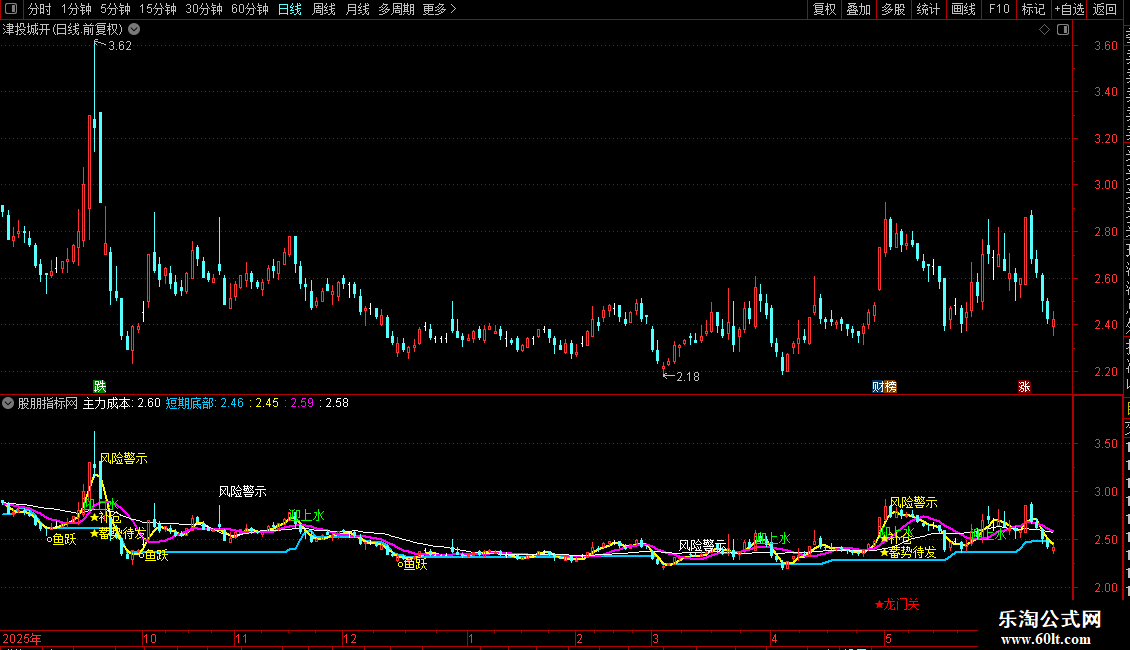This screenshot has height=650, width=1130.
Task: Add stock with +自选 button
Action: 1069,9
